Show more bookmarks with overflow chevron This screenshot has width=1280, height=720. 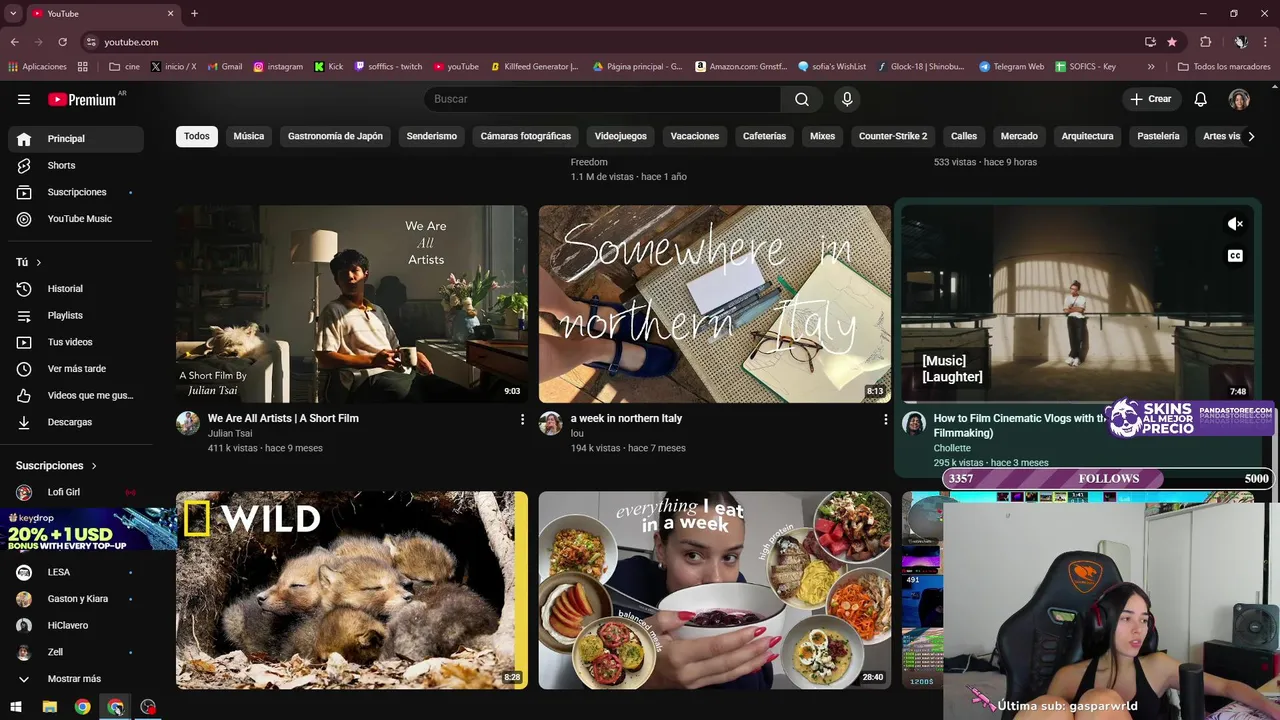[1151, 67]
